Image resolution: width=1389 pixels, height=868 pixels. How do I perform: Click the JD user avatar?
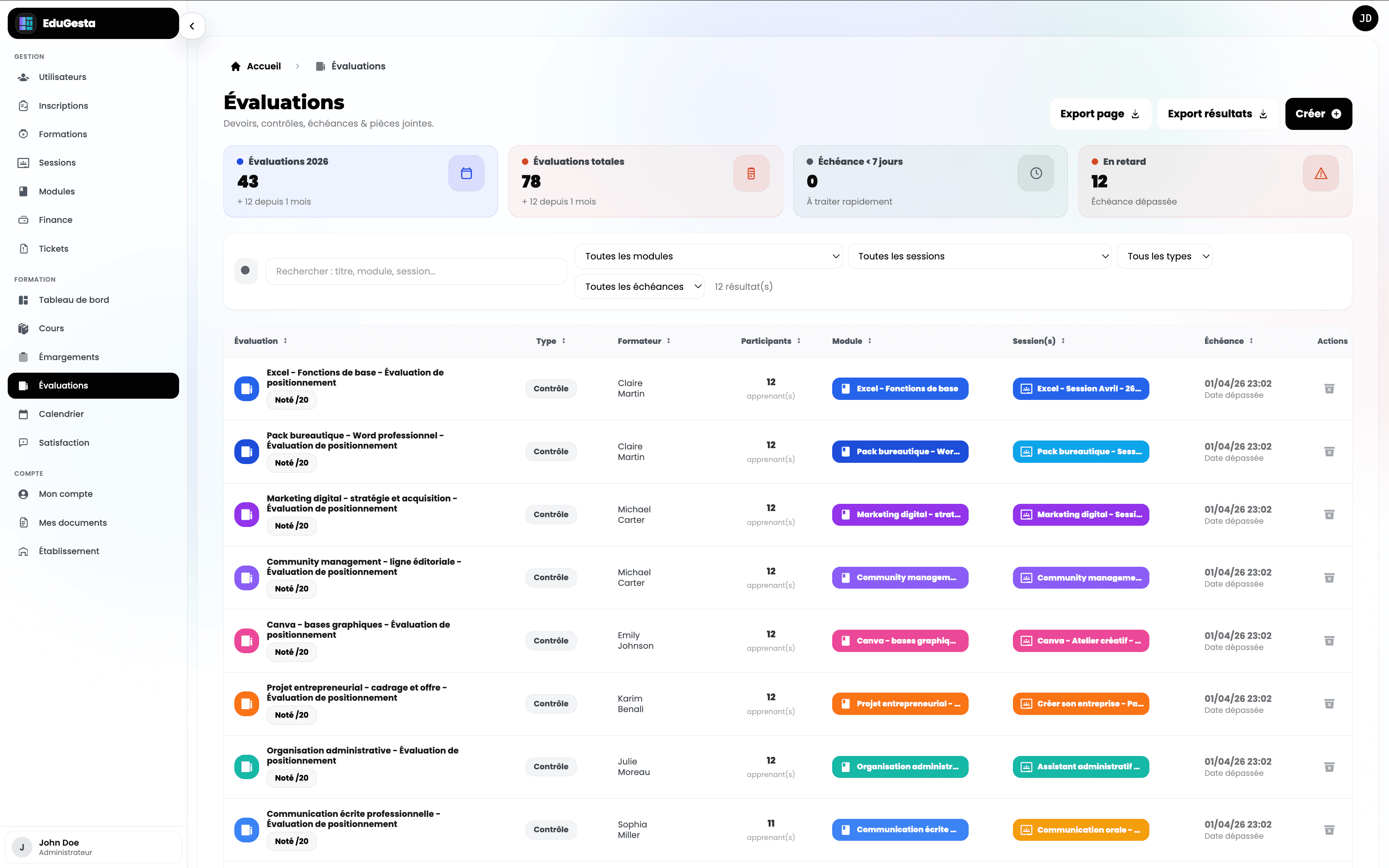pos(1365,18)
